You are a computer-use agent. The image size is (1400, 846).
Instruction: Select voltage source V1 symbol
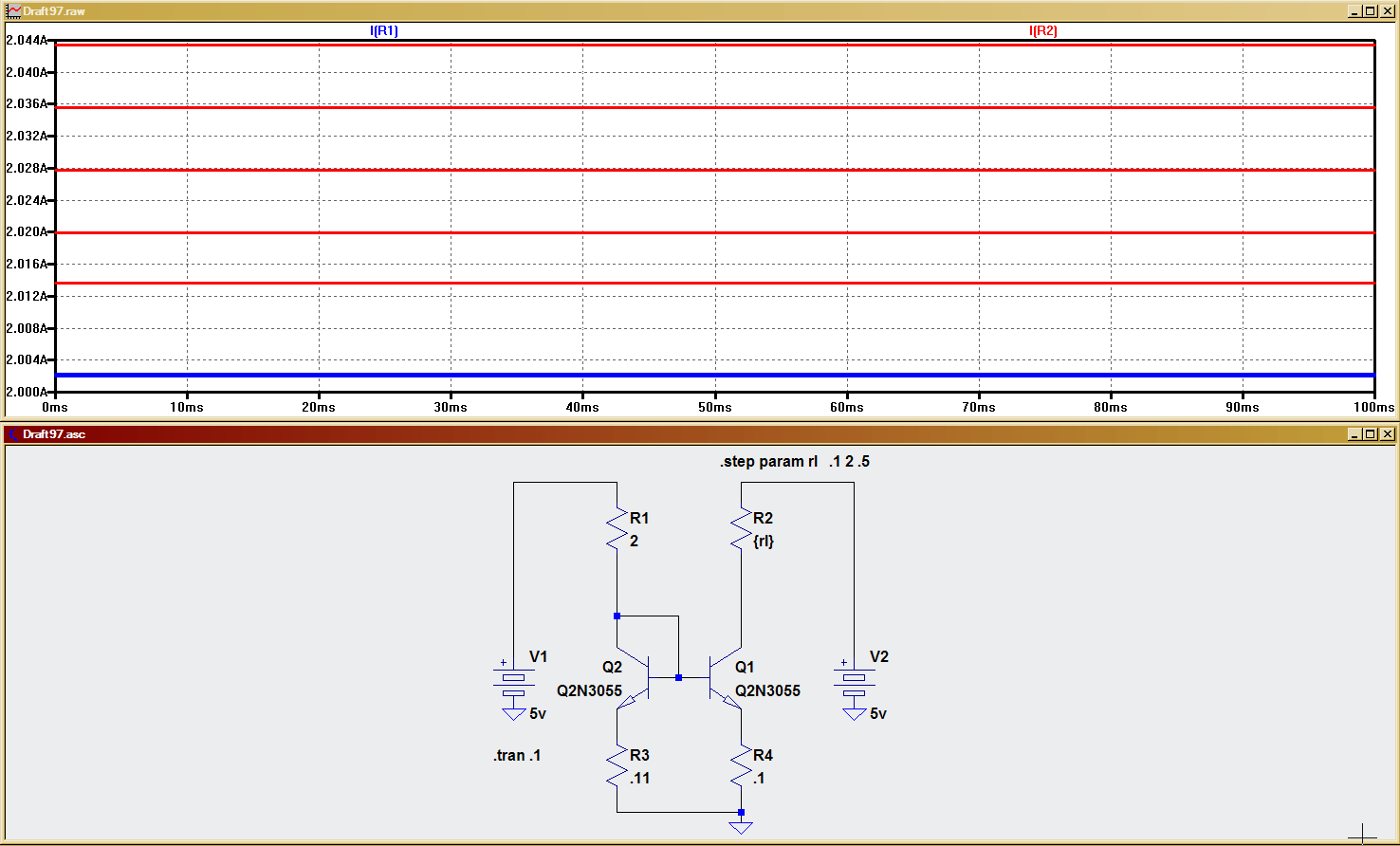coord(513,679)
